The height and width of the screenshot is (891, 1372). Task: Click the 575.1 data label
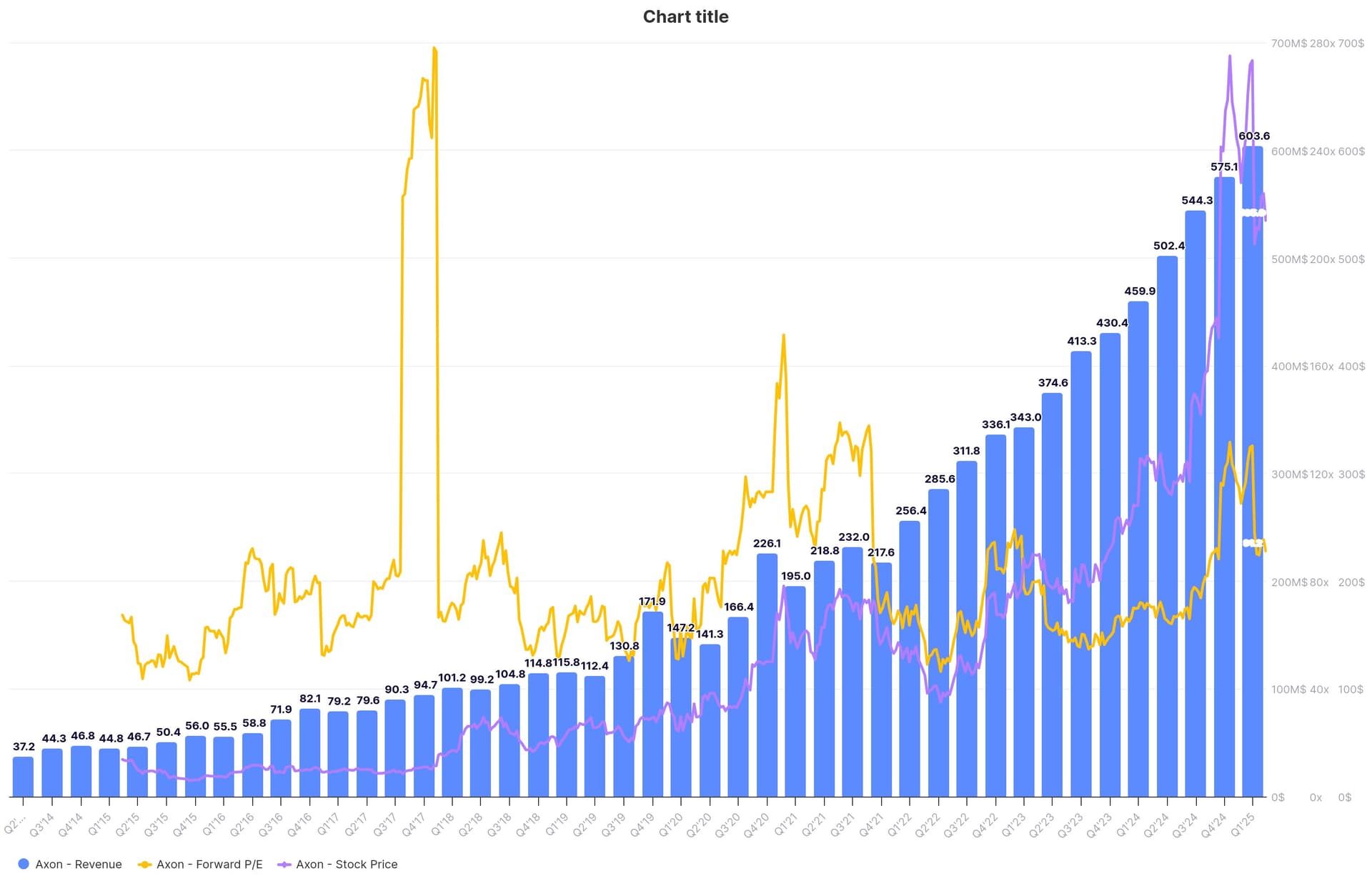point(1224,166)
